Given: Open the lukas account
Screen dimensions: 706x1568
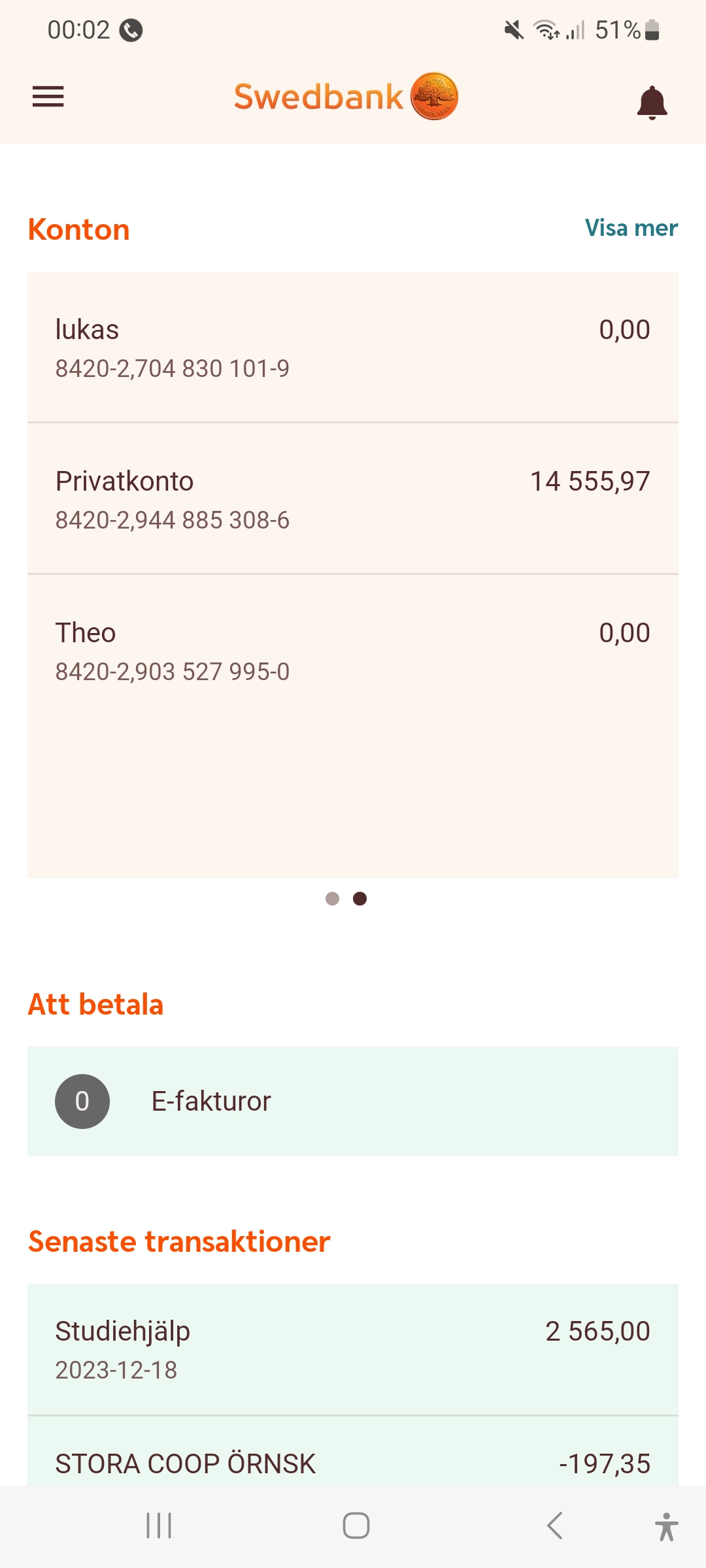Looking at the screenshot, I should click(352, 348).
